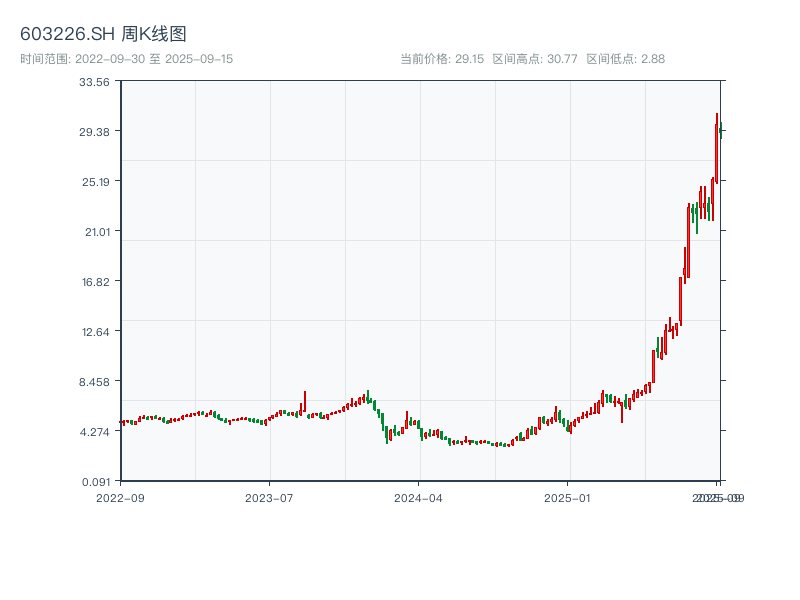Image resolution: width=800 pixels, height=600 pixels.
Task: Click the y-axis value 0.091
Action: click(96, 482)
